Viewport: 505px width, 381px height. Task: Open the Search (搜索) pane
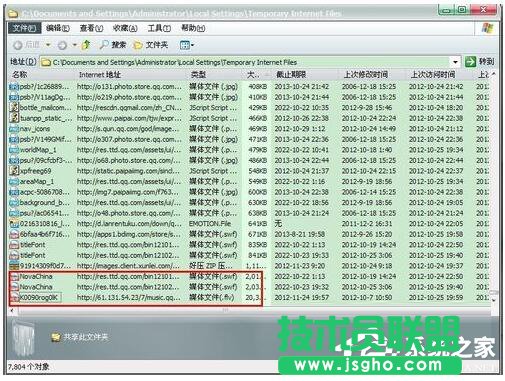click(x=113, y=45)
